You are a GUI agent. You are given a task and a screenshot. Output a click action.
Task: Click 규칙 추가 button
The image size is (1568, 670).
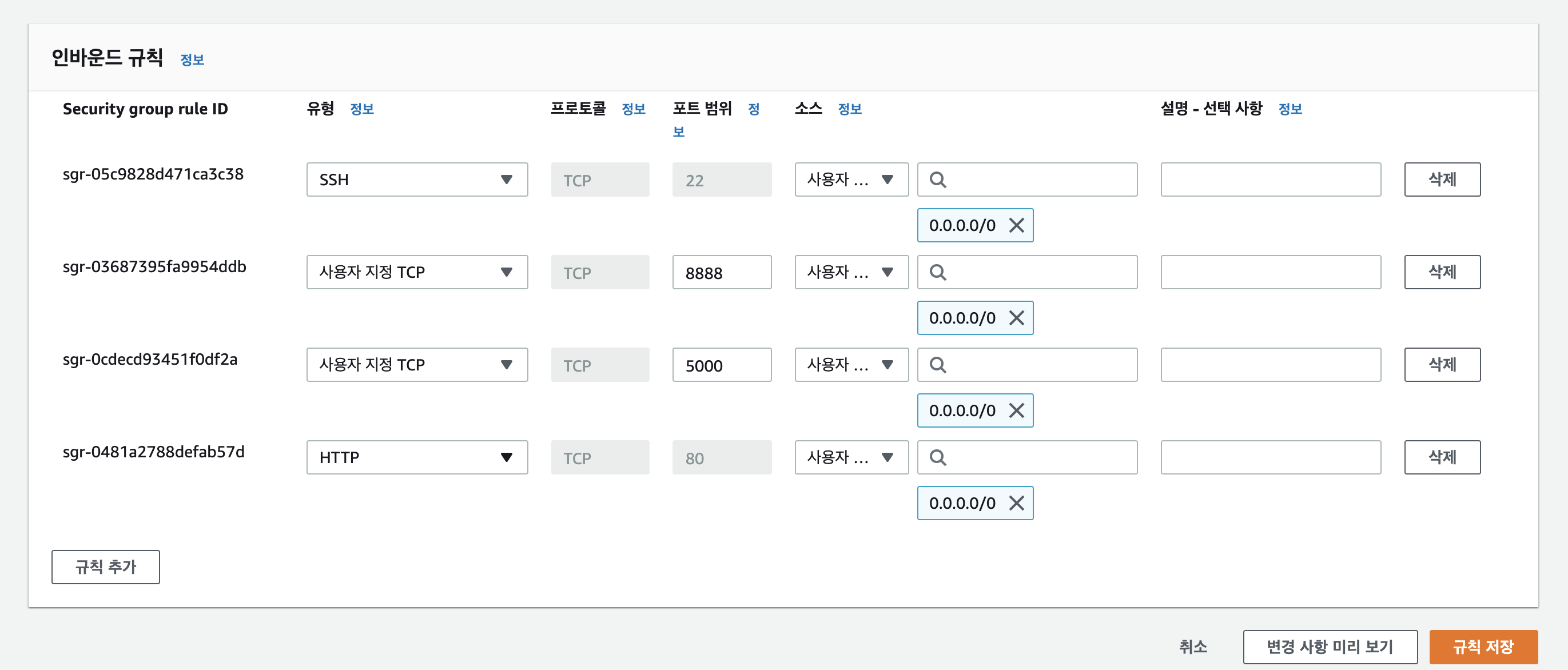[105, 567]
